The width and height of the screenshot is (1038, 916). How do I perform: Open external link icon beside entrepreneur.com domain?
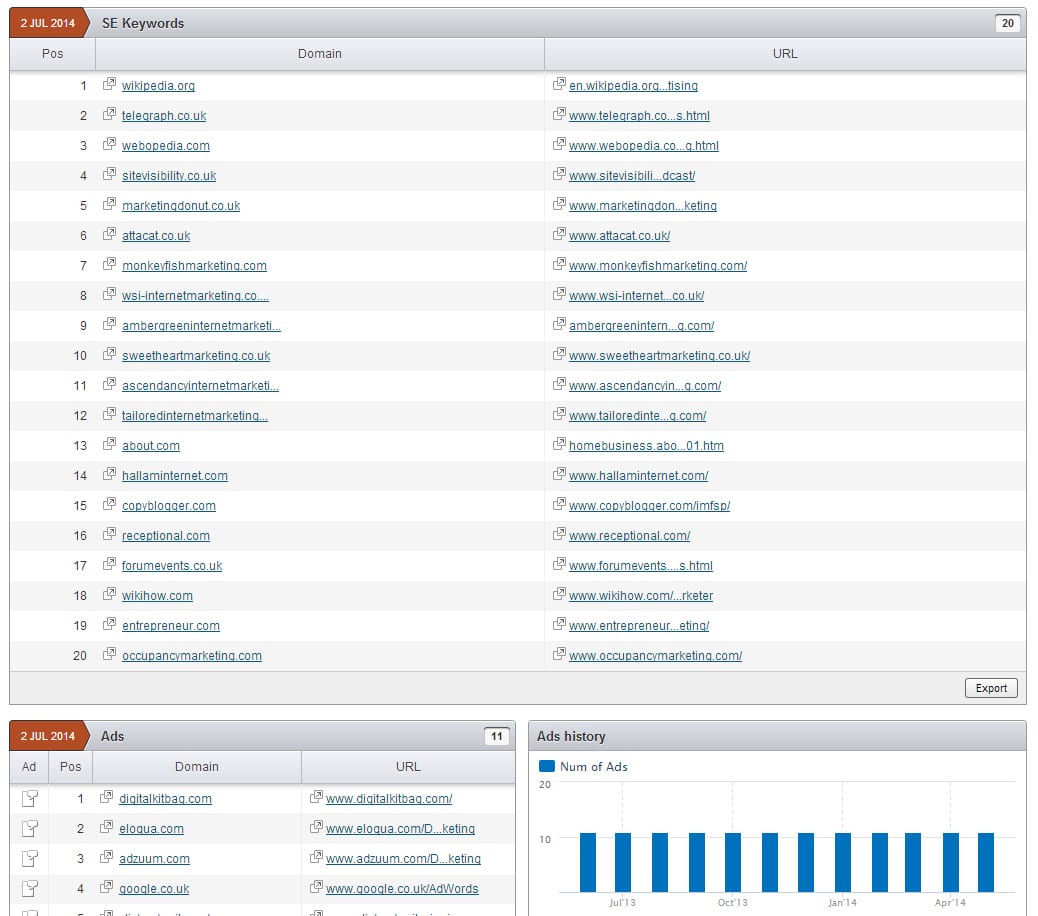109,624
